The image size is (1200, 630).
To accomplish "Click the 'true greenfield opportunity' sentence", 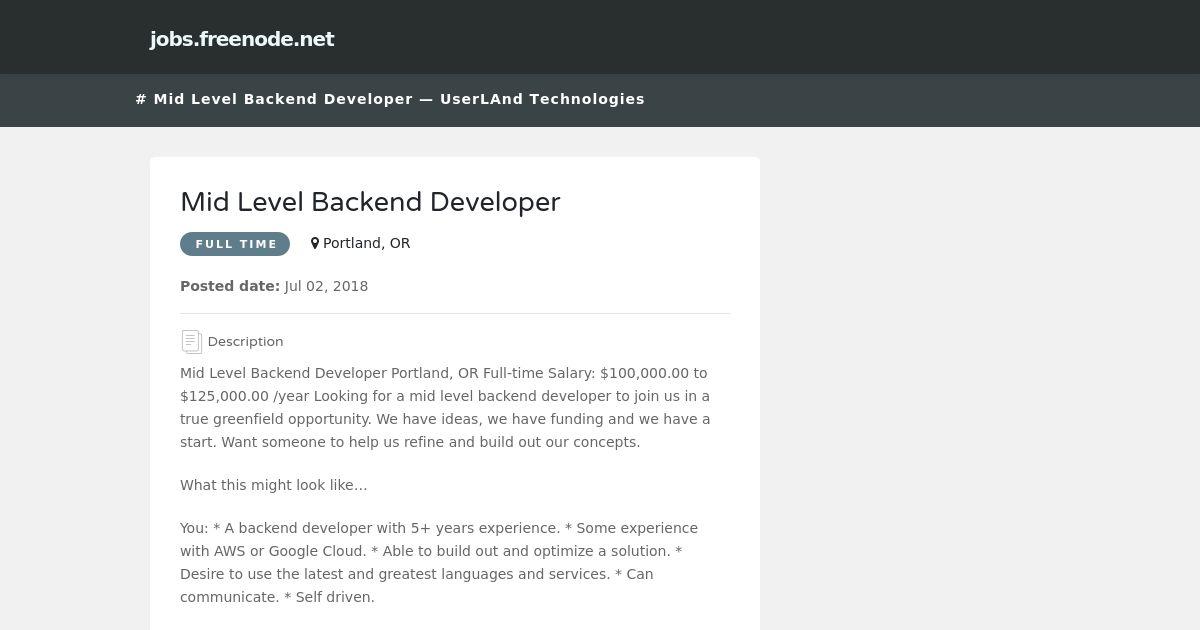I will (x=276, y=419).
